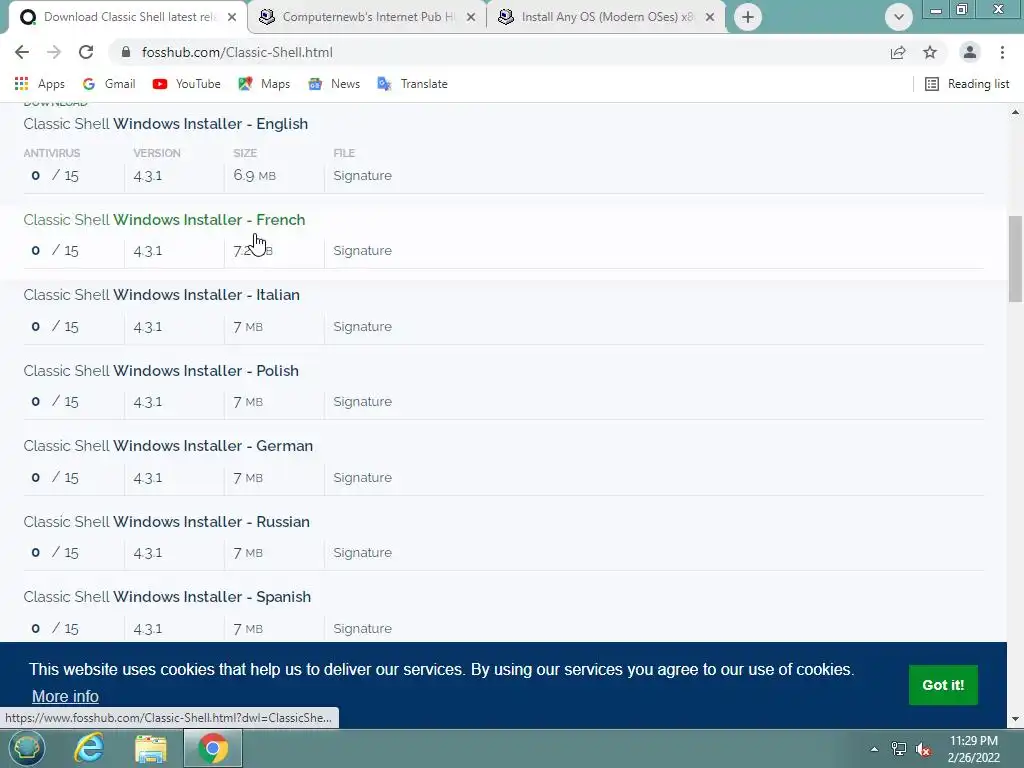Open Windows Explorer from the taskbar
Viewport: 1024px width, 768px height.
[151, 748]
